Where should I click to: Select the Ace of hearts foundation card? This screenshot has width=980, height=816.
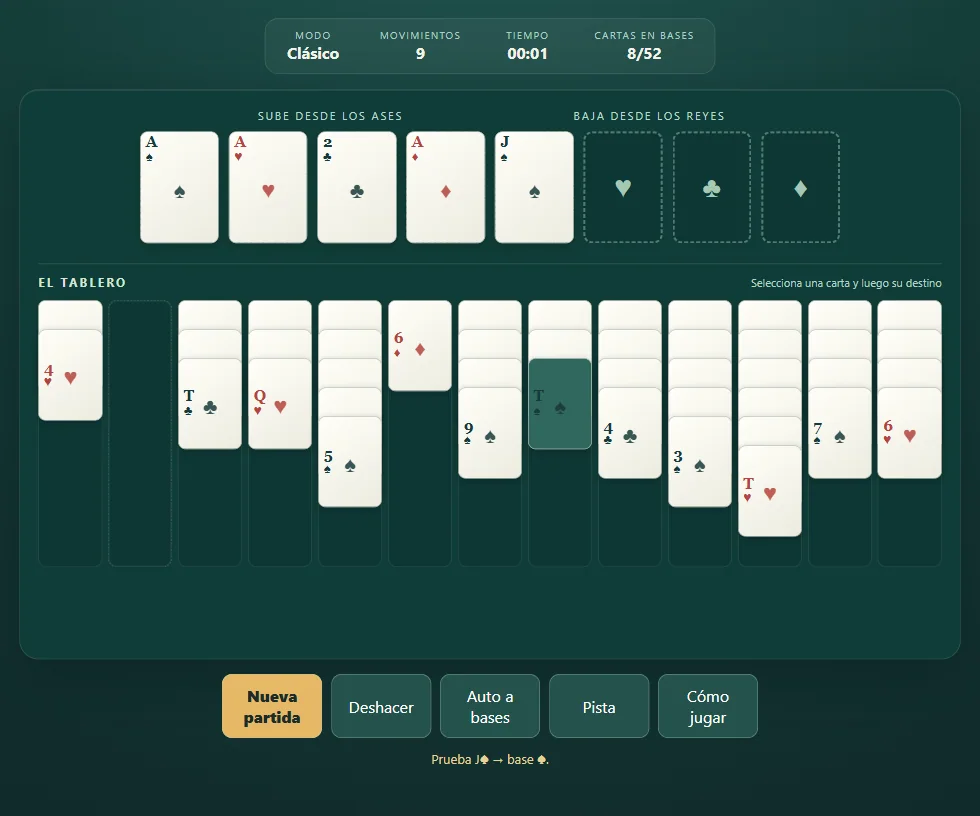tap(268, 187)
